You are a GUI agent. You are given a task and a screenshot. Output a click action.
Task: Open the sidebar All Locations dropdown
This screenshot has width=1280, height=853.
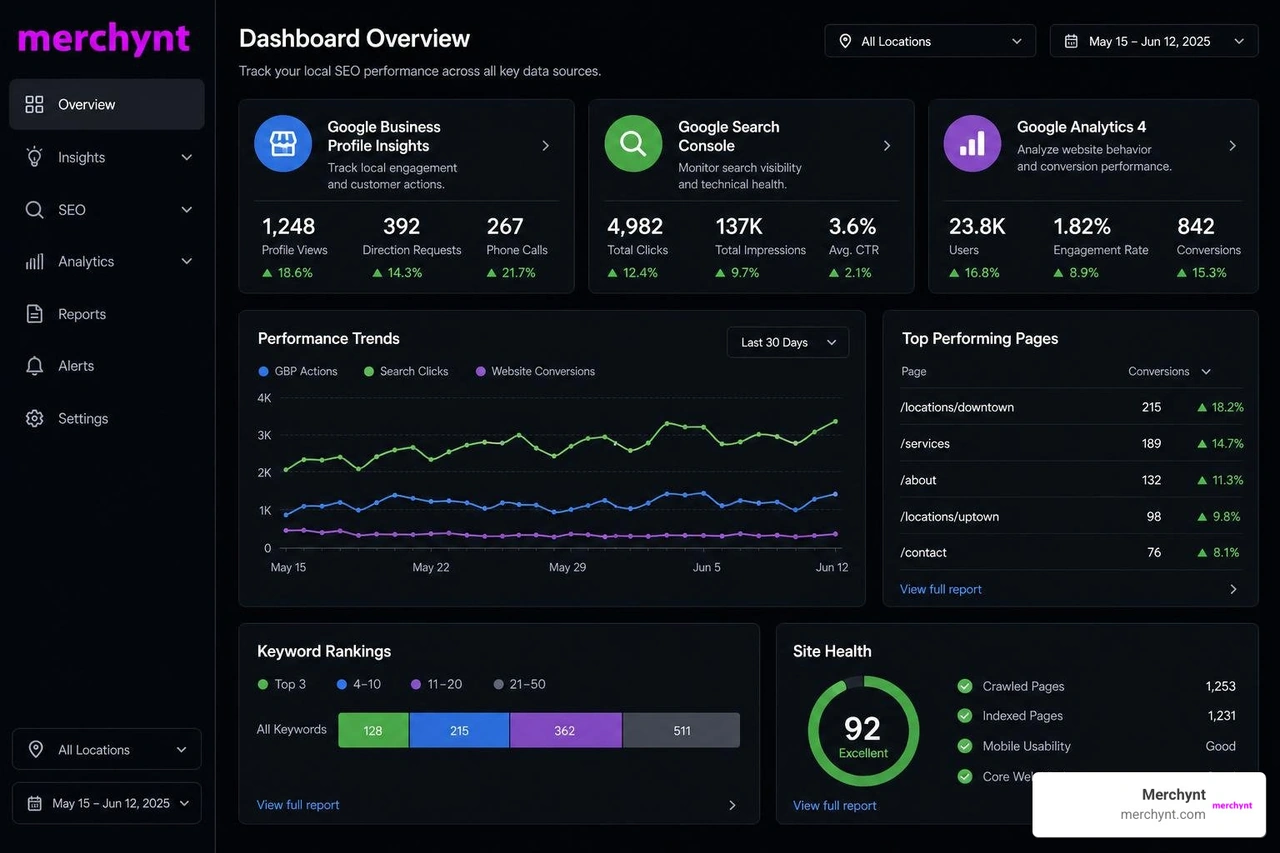[x=107, y=749]
